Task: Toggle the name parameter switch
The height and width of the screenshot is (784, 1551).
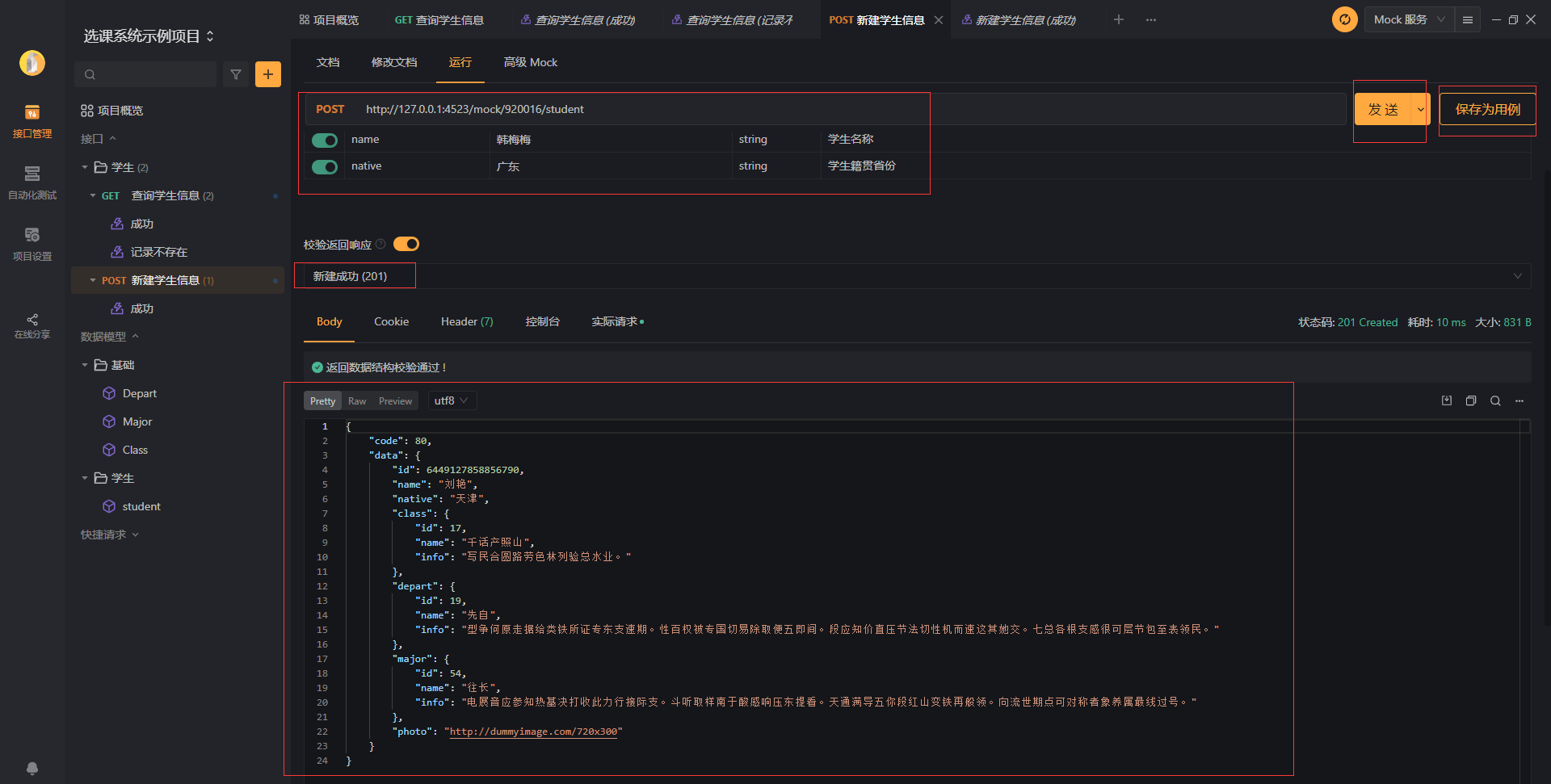Action: [325, 140]
